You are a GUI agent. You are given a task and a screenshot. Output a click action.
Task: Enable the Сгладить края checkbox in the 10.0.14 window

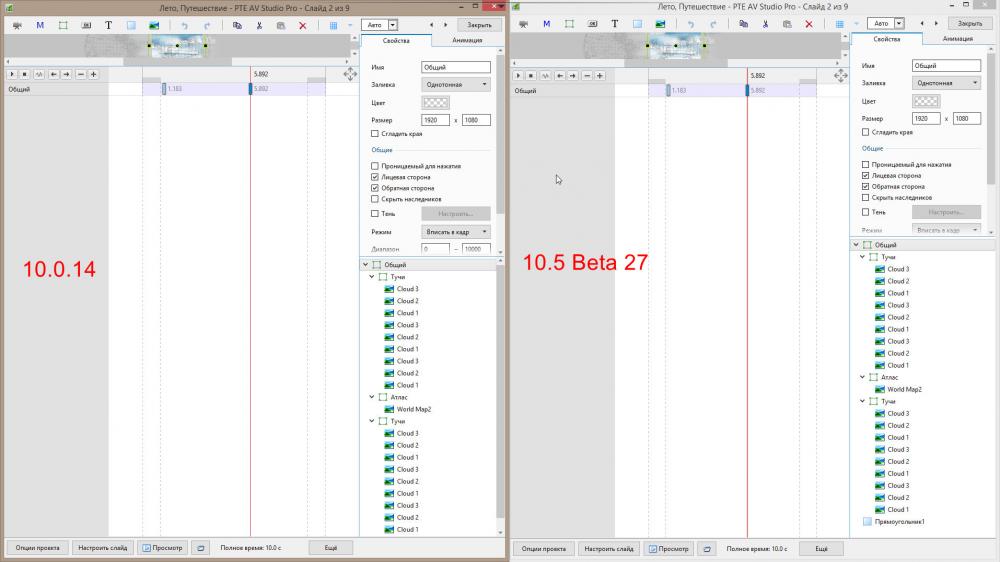[x=375, y=133]
